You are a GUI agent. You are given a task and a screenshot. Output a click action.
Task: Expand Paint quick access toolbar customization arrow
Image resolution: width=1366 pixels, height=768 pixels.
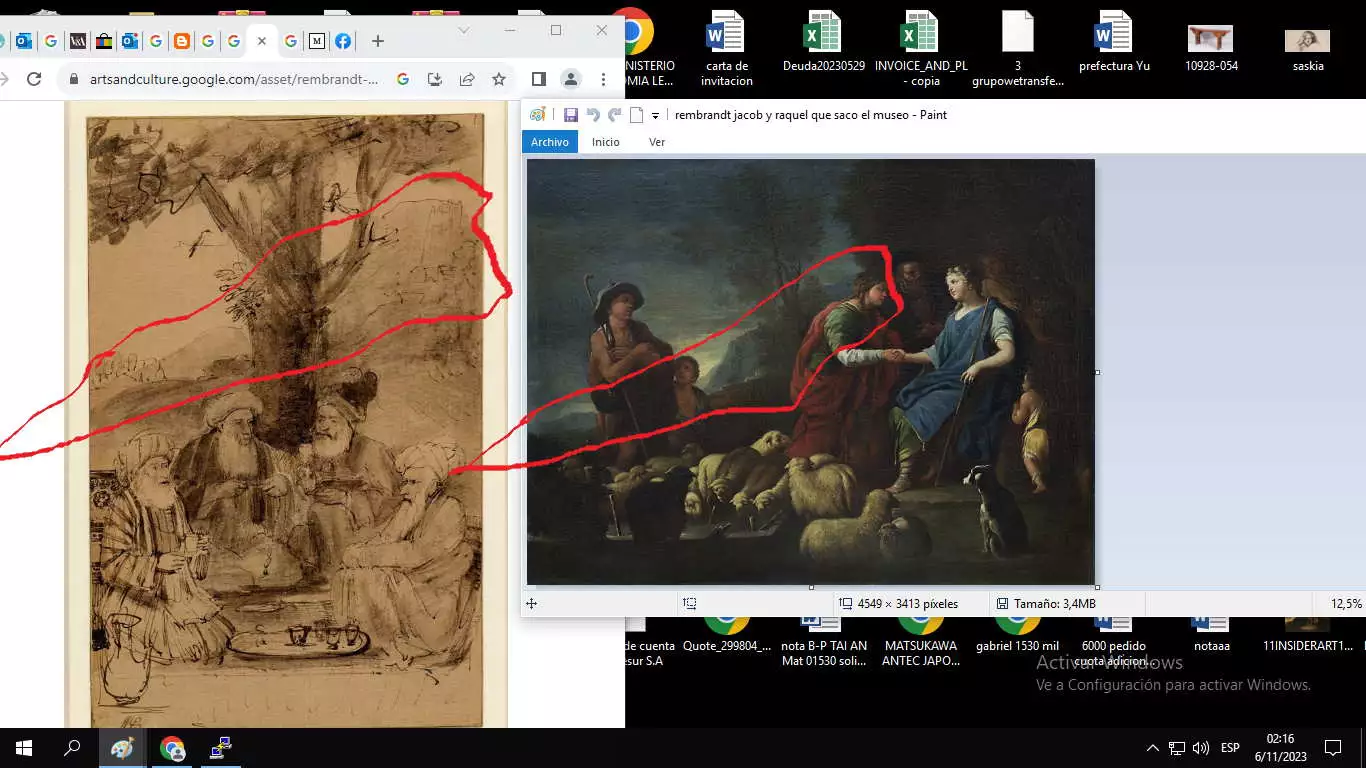(x=655, y=115)
